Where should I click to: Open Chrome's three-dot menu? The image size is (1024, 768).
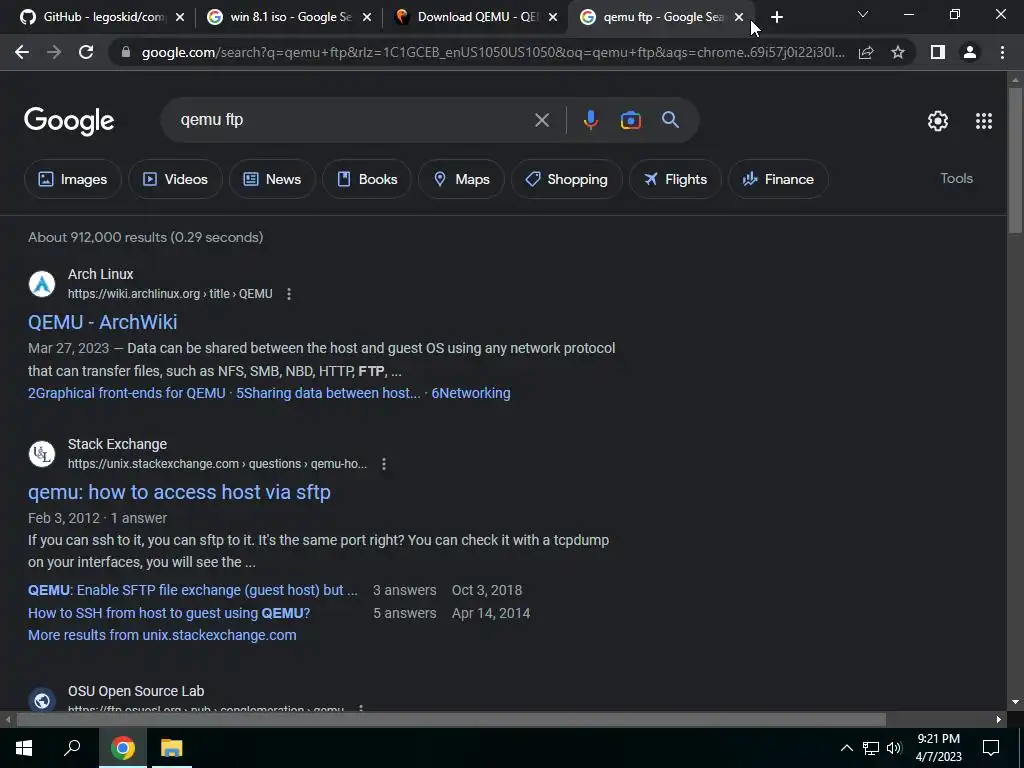(1002, 52)
